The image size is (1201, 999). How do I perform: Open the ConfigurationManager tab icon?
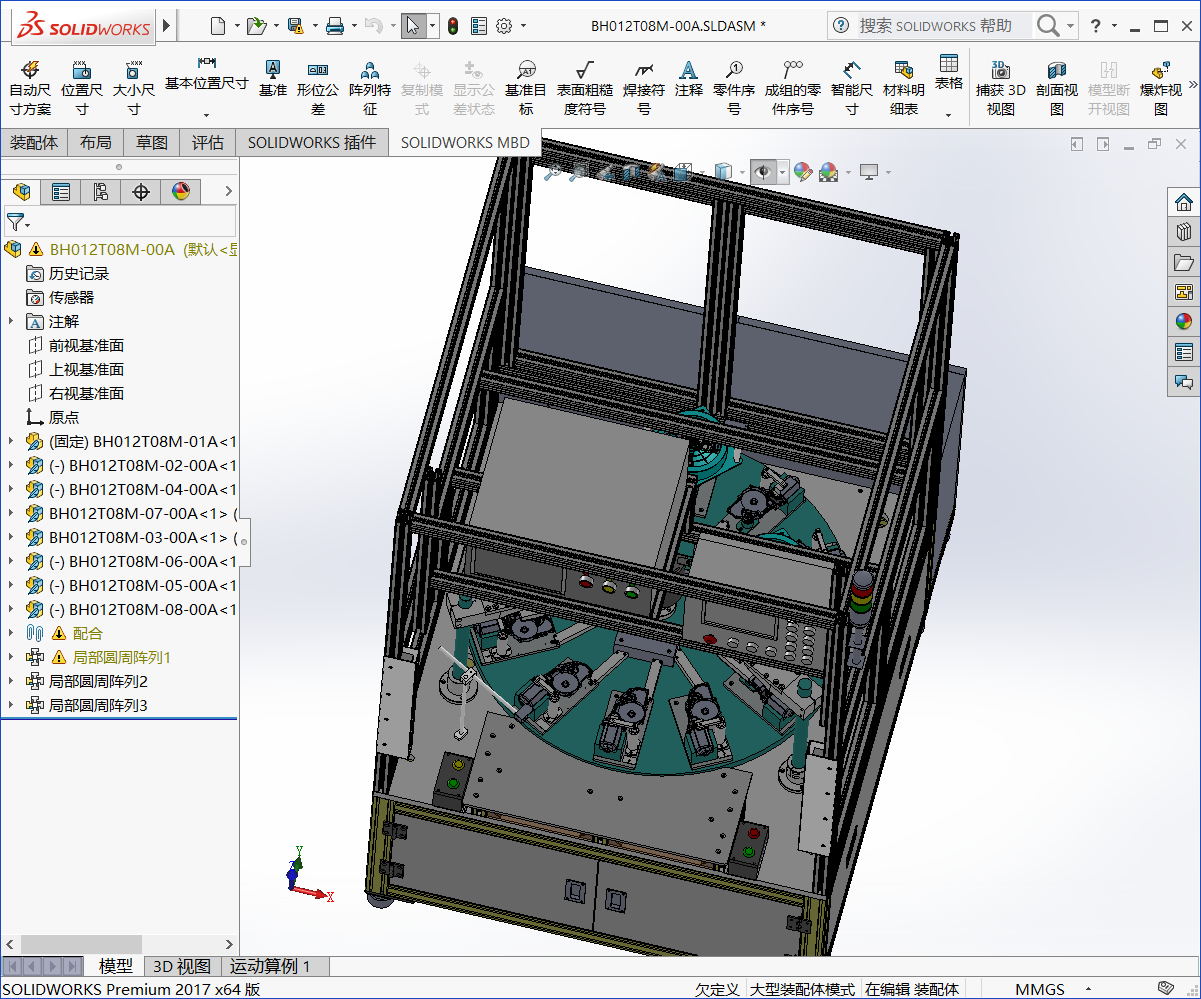pos(101,191)
